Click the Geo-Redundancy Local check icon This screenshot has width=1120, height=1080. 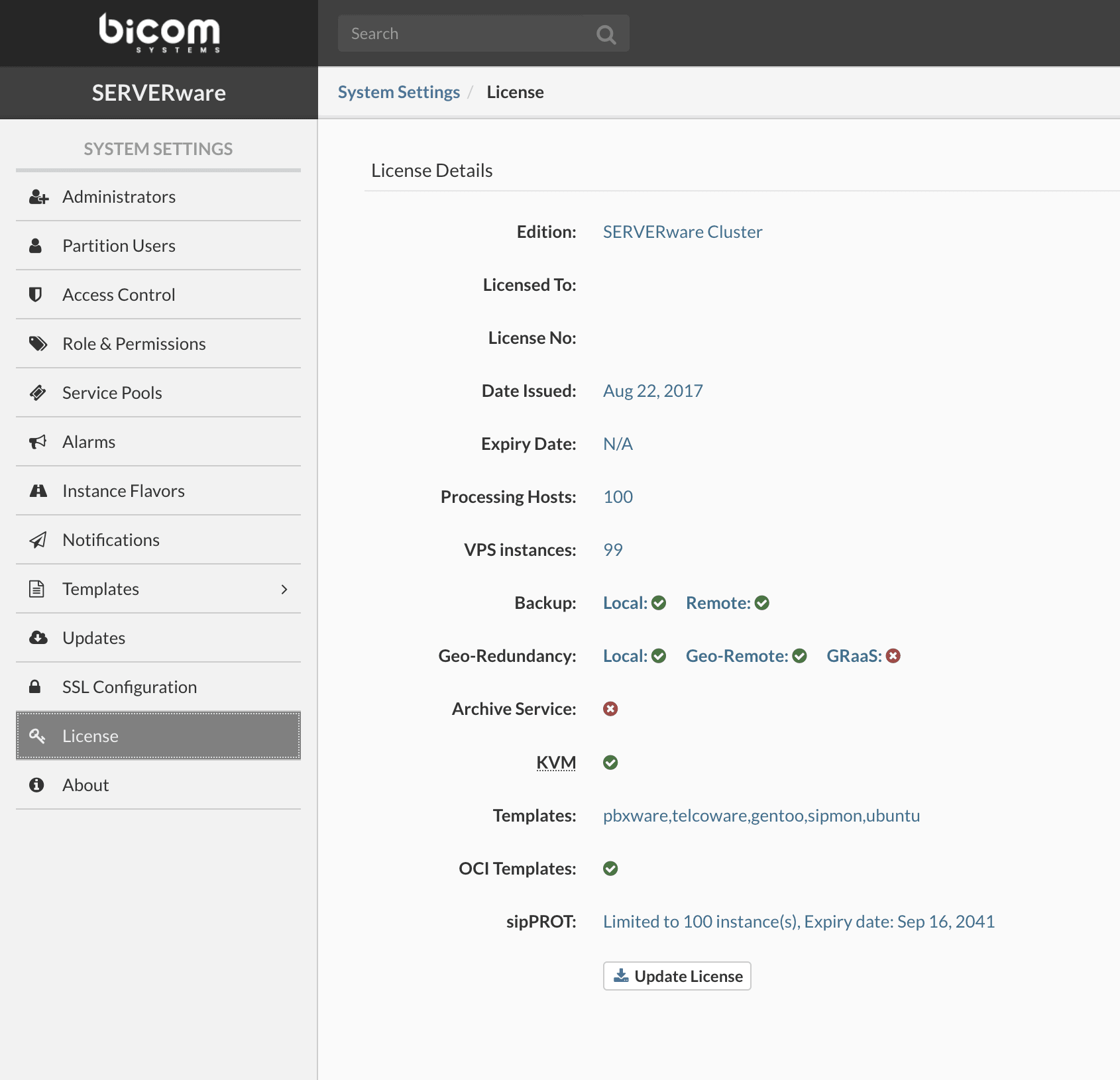(x=659, y=656)
